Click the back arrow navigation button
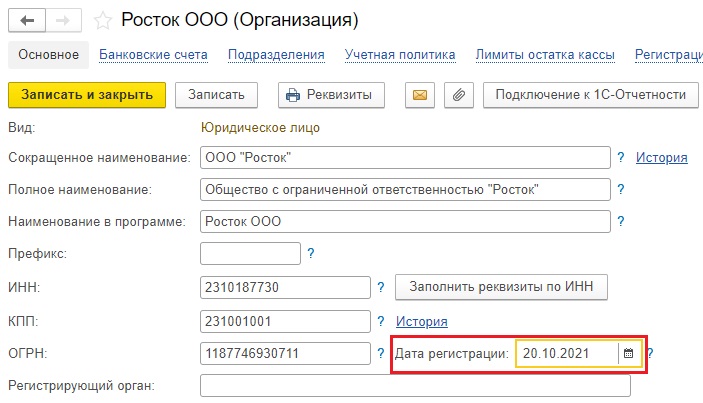Viewport: 703px width, 403px height. 27,20
